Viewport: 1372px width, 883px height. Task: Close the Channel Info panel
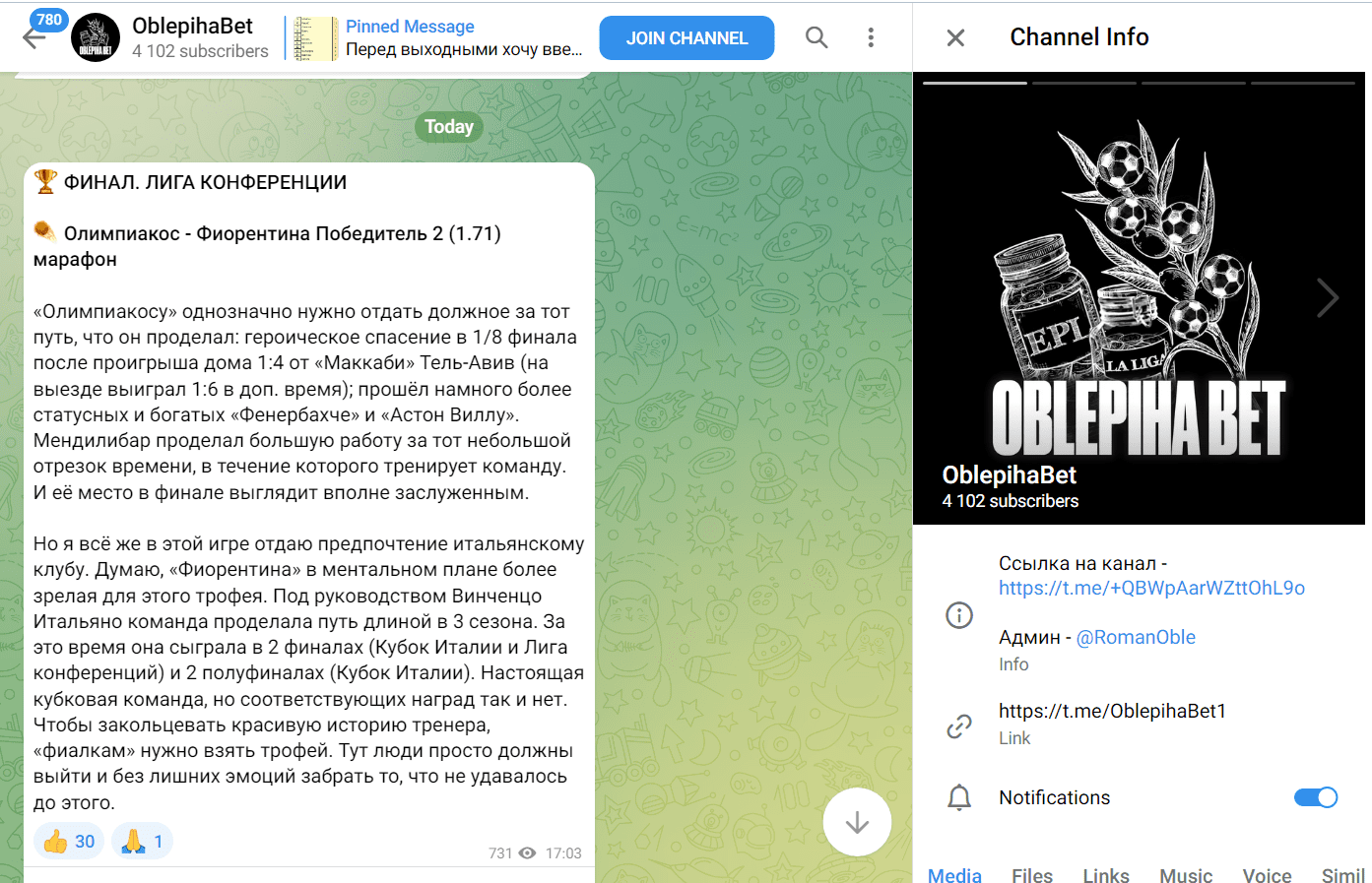click(x=955, y=37)
